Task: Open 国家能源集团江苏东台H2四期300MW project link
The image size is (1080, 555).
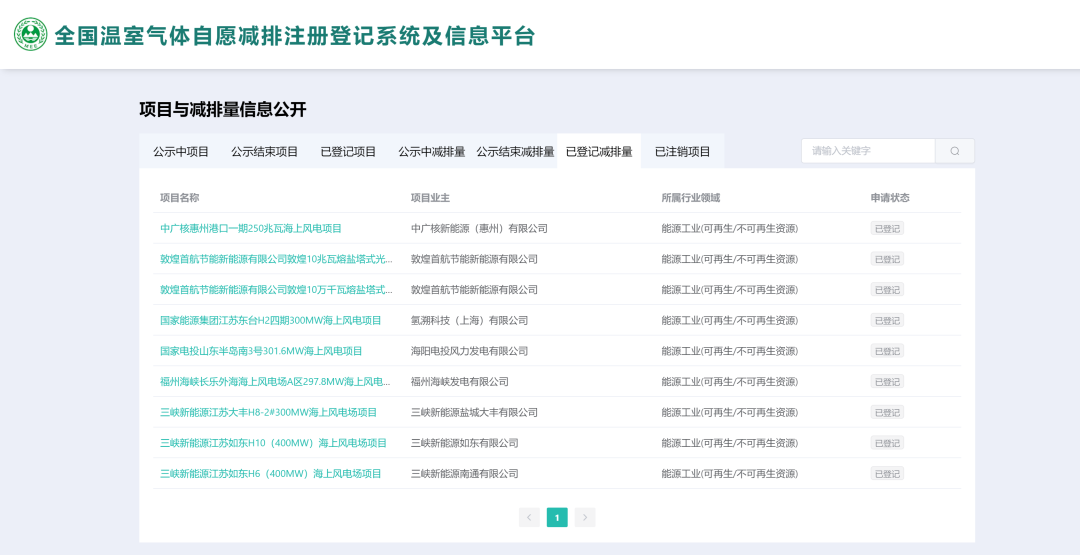Action: point(271,320)
